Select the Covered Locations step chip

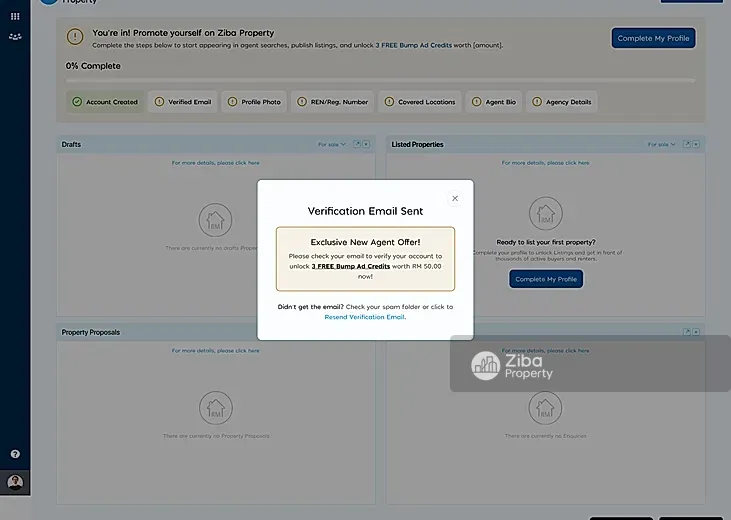point(420,102)
